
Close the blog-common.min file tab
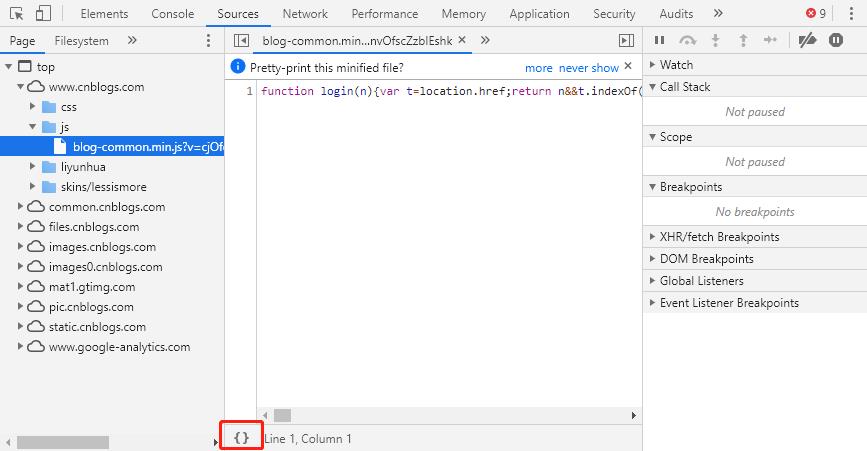462,40
